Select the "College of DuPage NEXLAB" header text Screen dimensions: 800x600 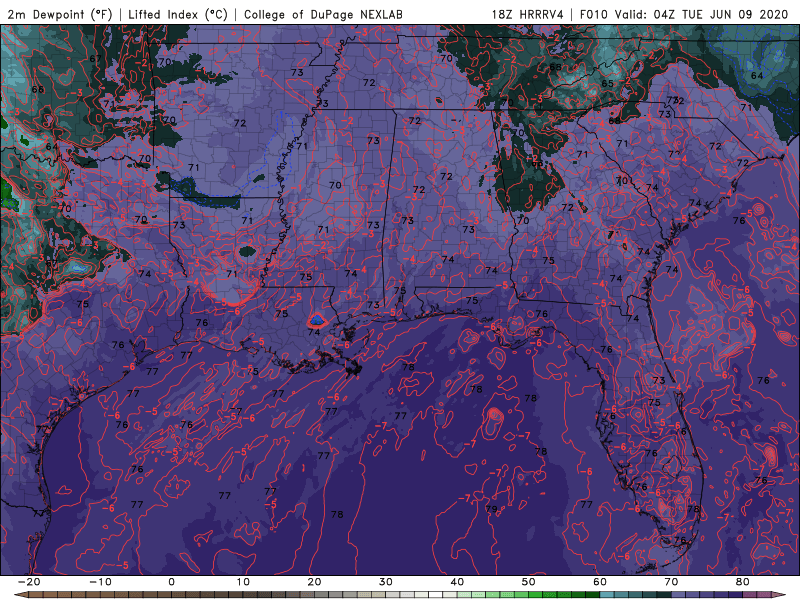(323, 14)
